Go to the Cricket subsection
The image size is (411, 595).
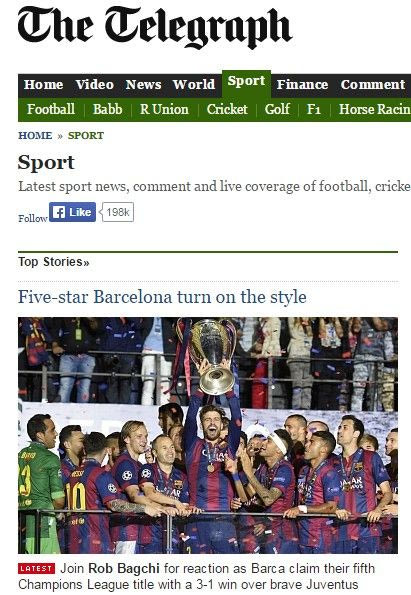coord(227,110)
